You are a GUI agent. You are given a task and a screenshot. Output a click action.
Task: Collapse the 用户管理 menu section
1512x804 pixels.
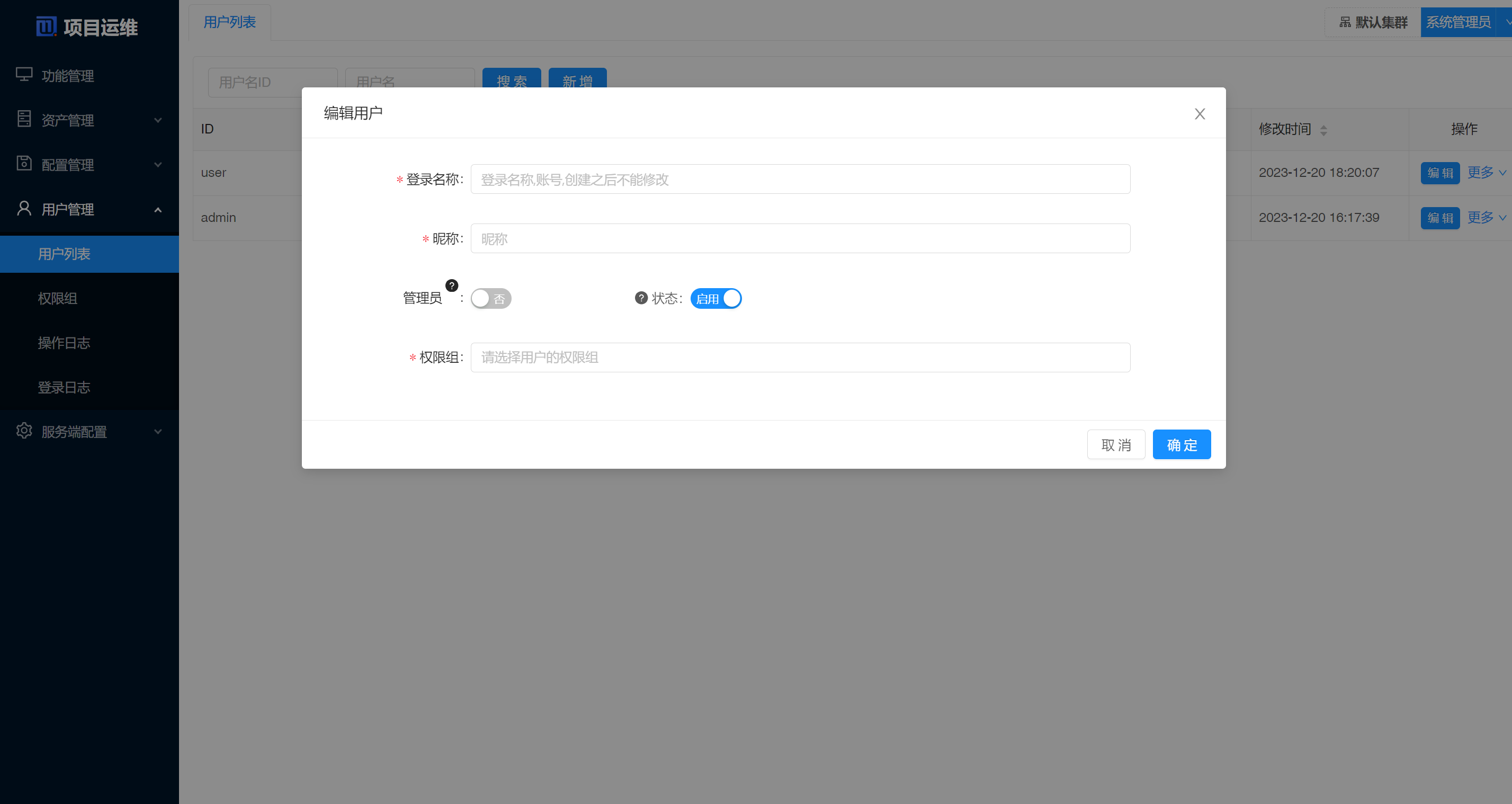[x=157, y=208]
